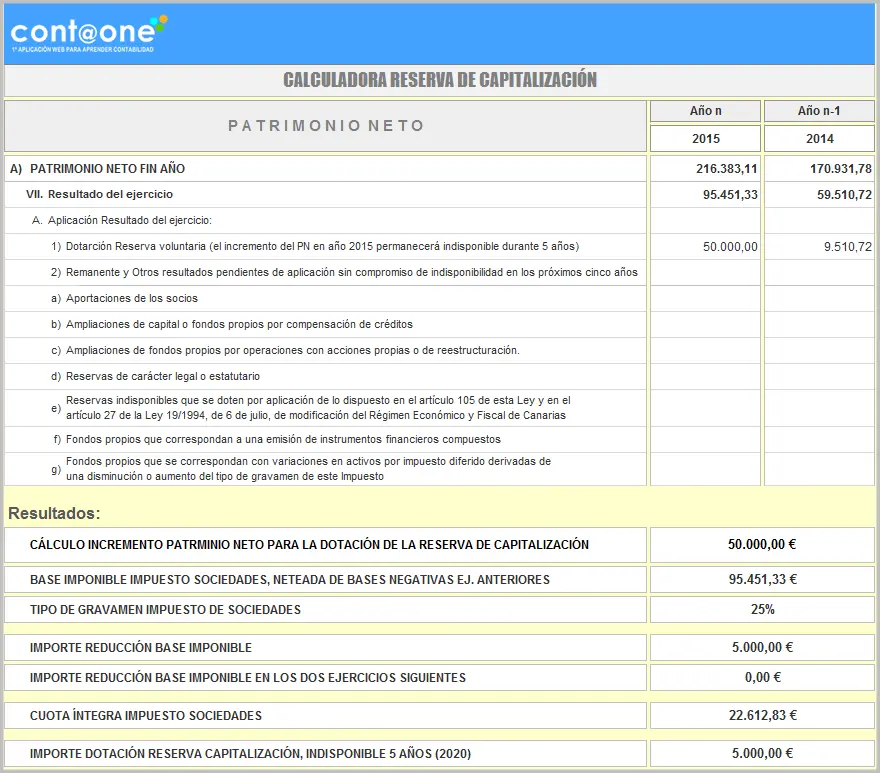Click 2015 cell for Aportaciones de los socios
880x773 pixels.
point(705,298)
